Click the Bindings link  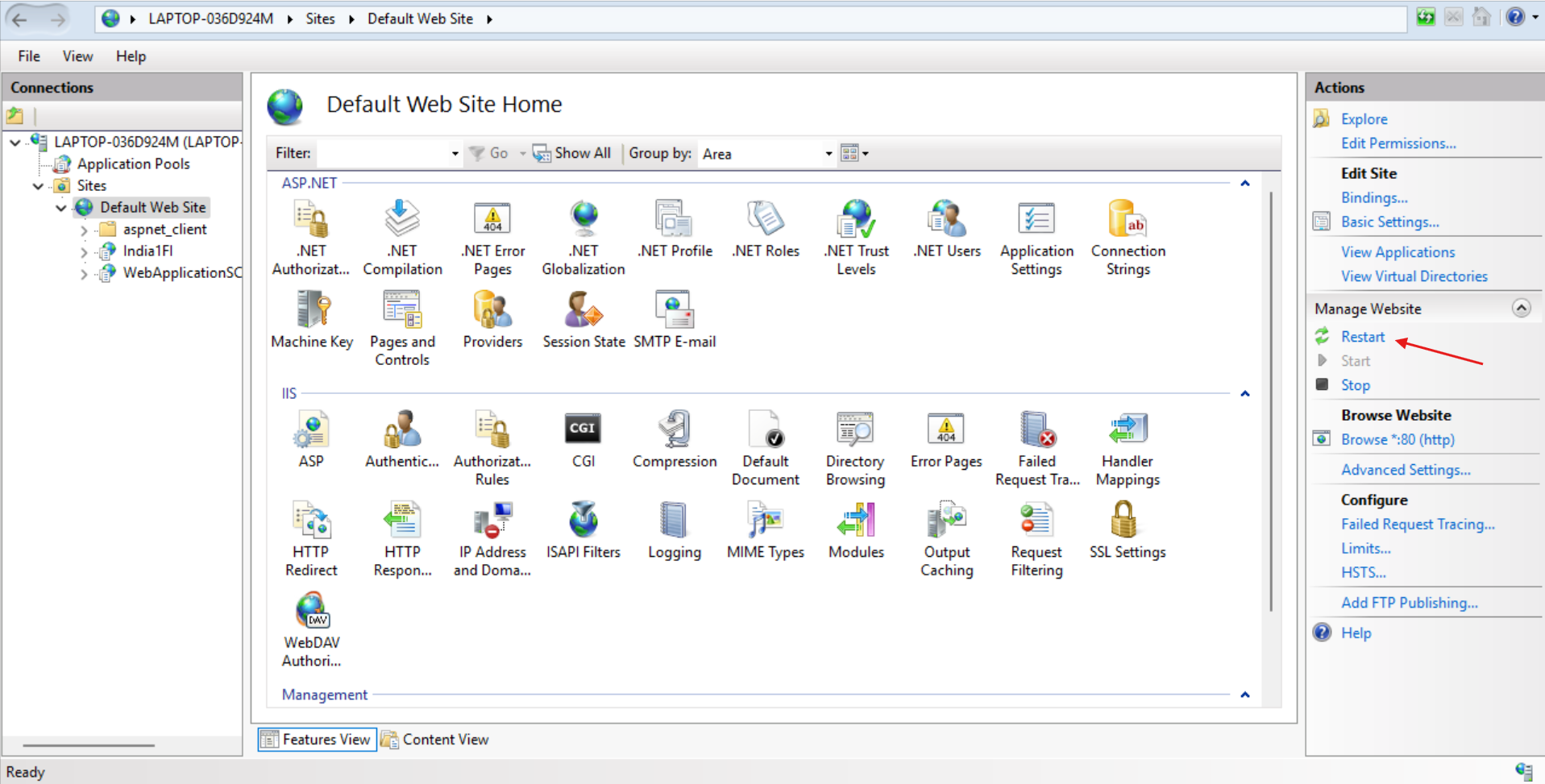(x=1373, y=197)
